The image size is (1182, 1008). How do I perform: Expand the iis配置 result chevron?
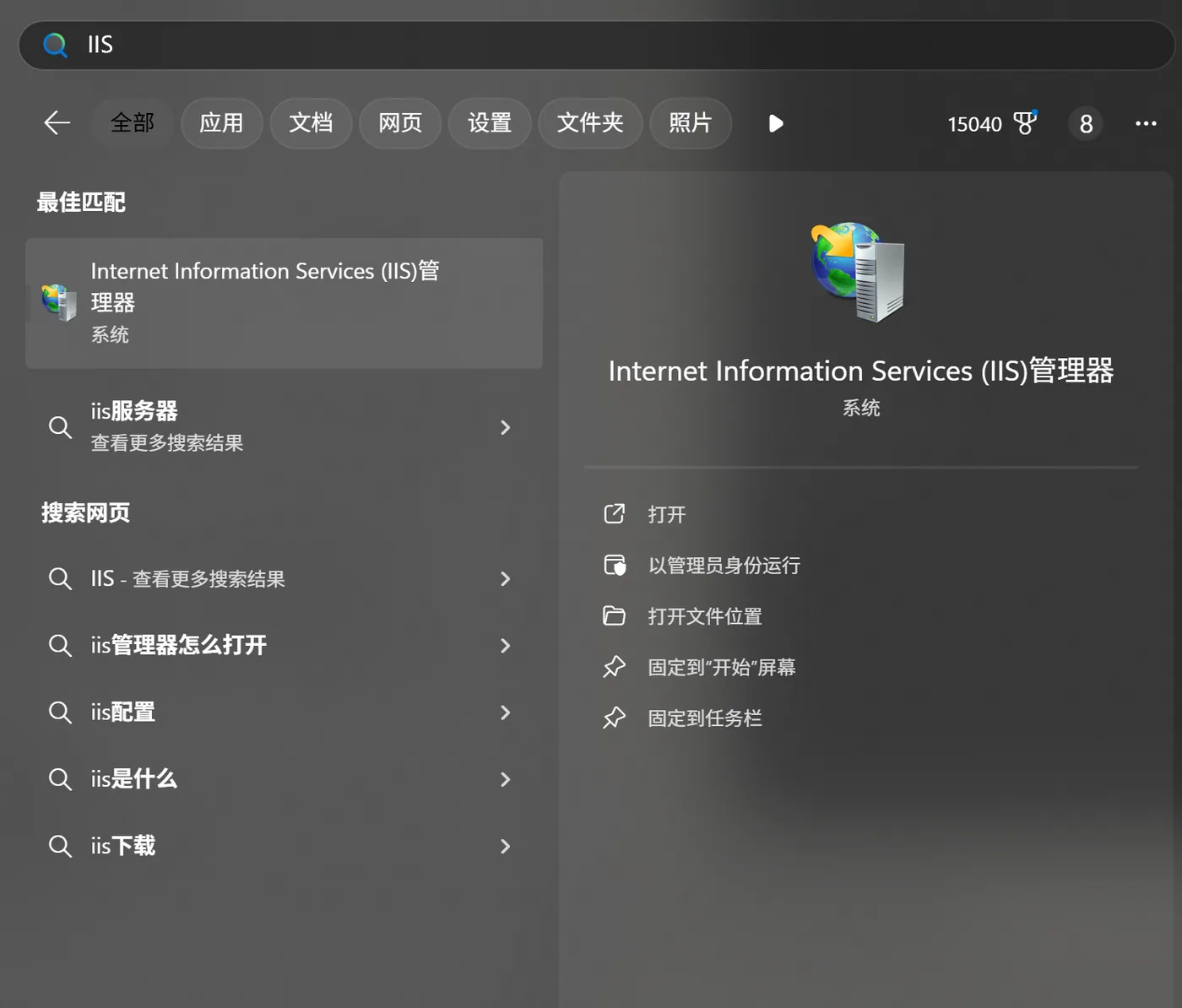click(x=505, y=713)
